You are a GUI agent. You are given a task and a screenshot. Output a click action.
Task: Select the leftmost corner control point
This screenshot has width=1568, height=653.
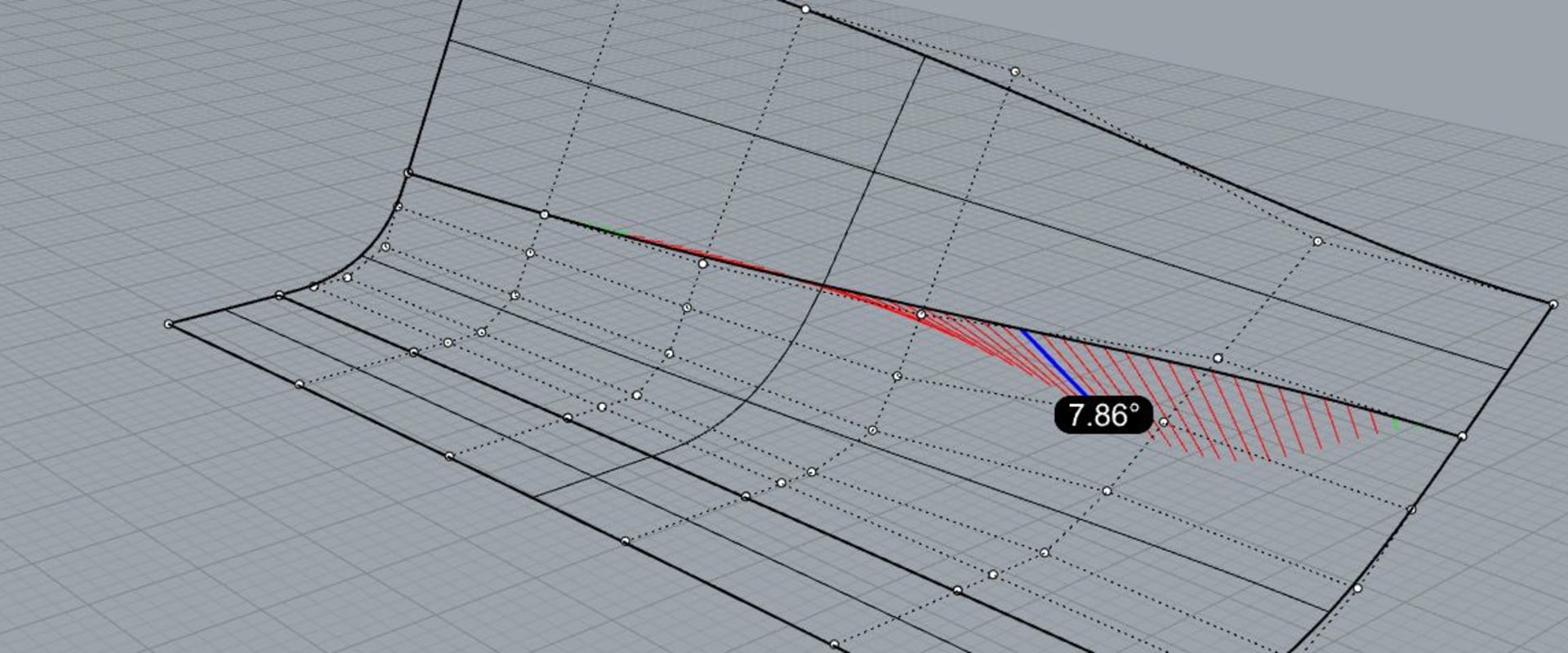pos(169,324)
